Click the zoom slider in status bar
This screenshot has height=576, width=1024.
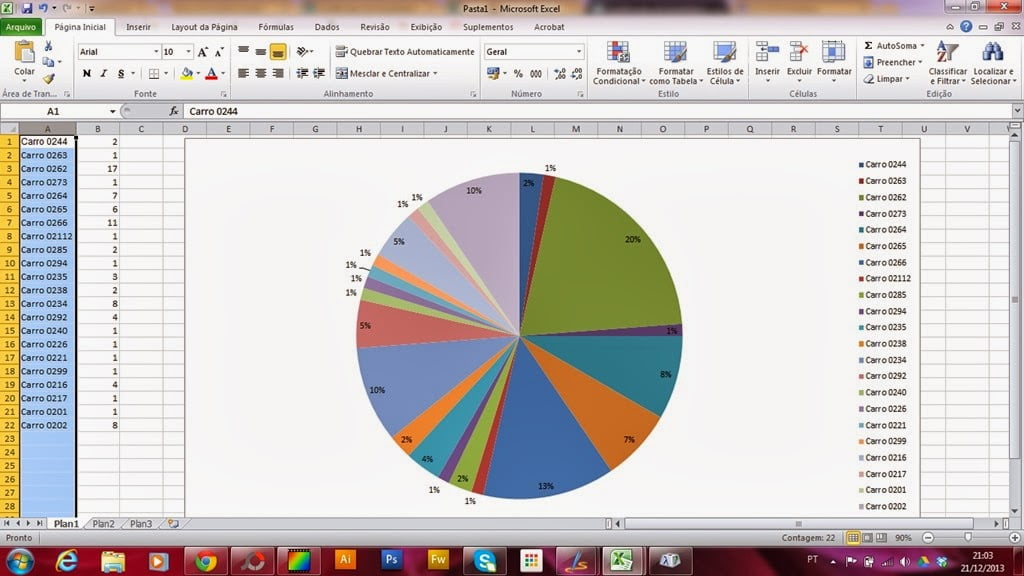click(x=968, y=537)
